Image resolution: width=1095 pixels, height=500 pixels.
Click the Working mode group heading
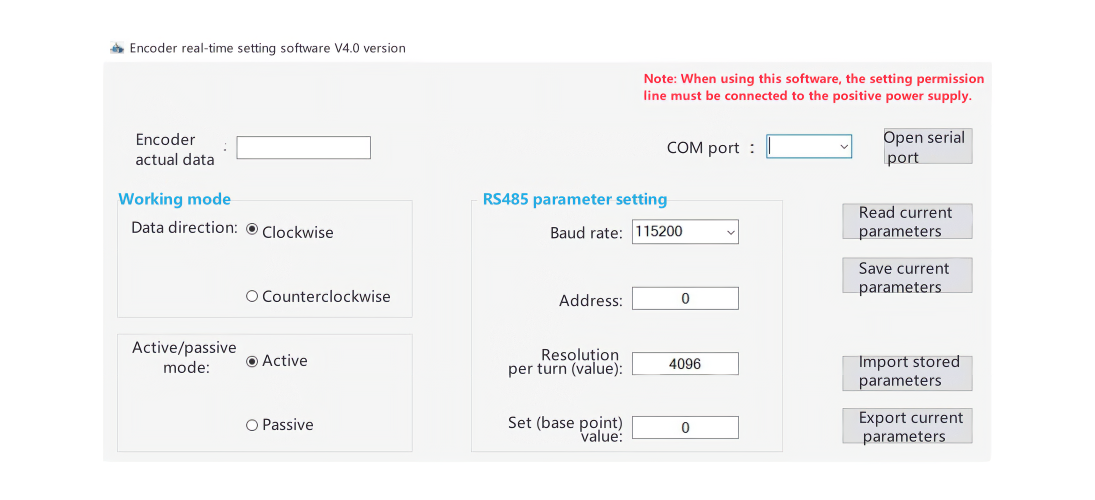coord(175,199)
